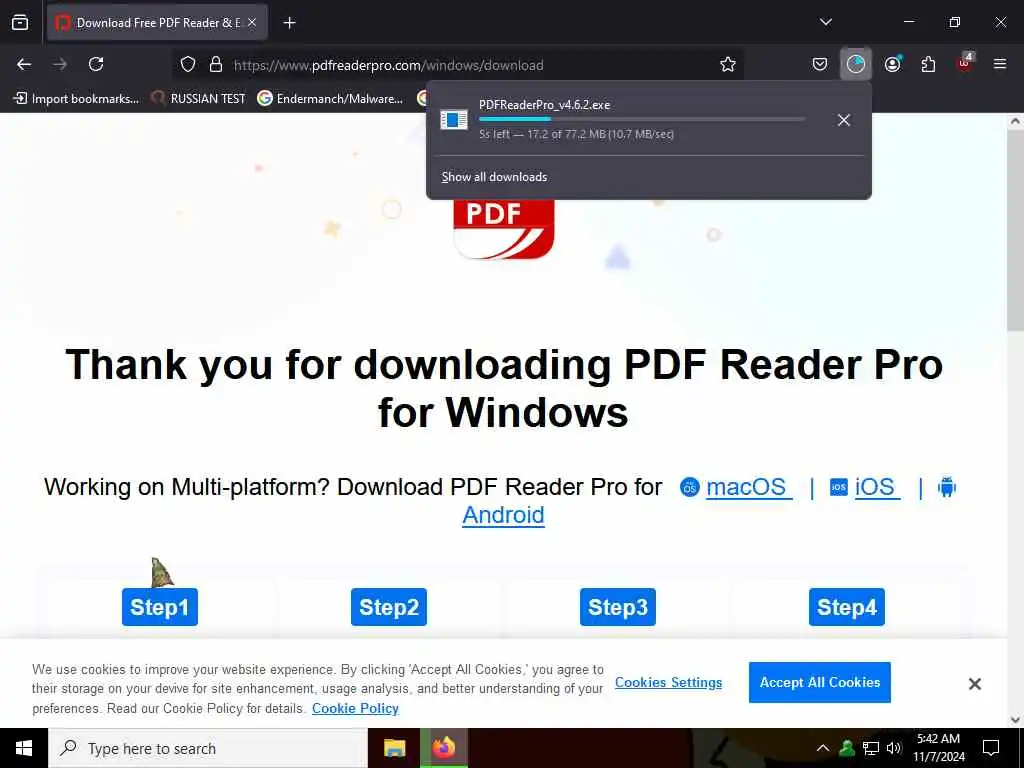Show site security padlock info
This screenshot has height=768, width=1024.
coord(216,65)
